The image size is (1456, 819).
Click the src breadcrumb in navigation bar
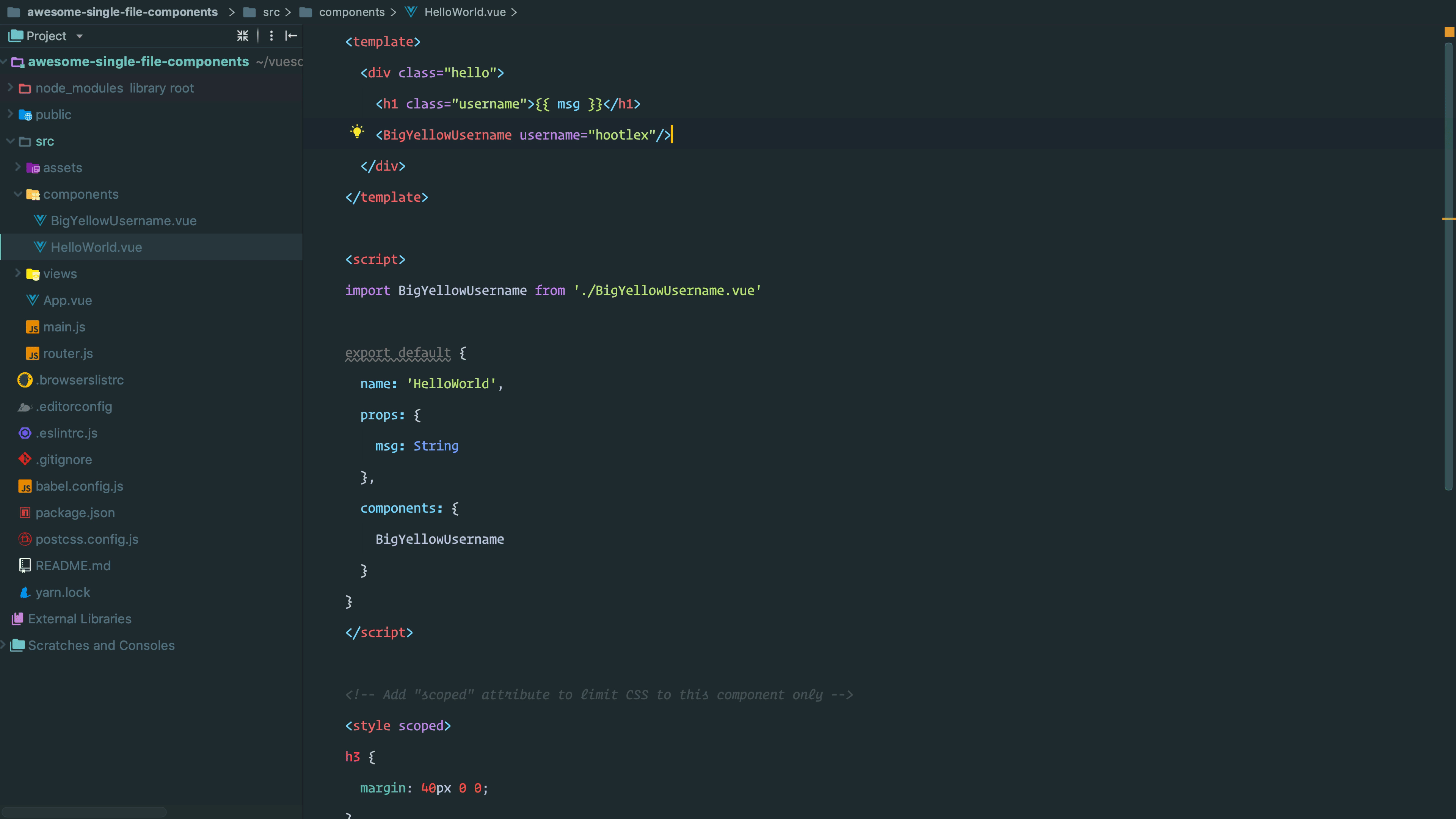click(x=271, y=12)
